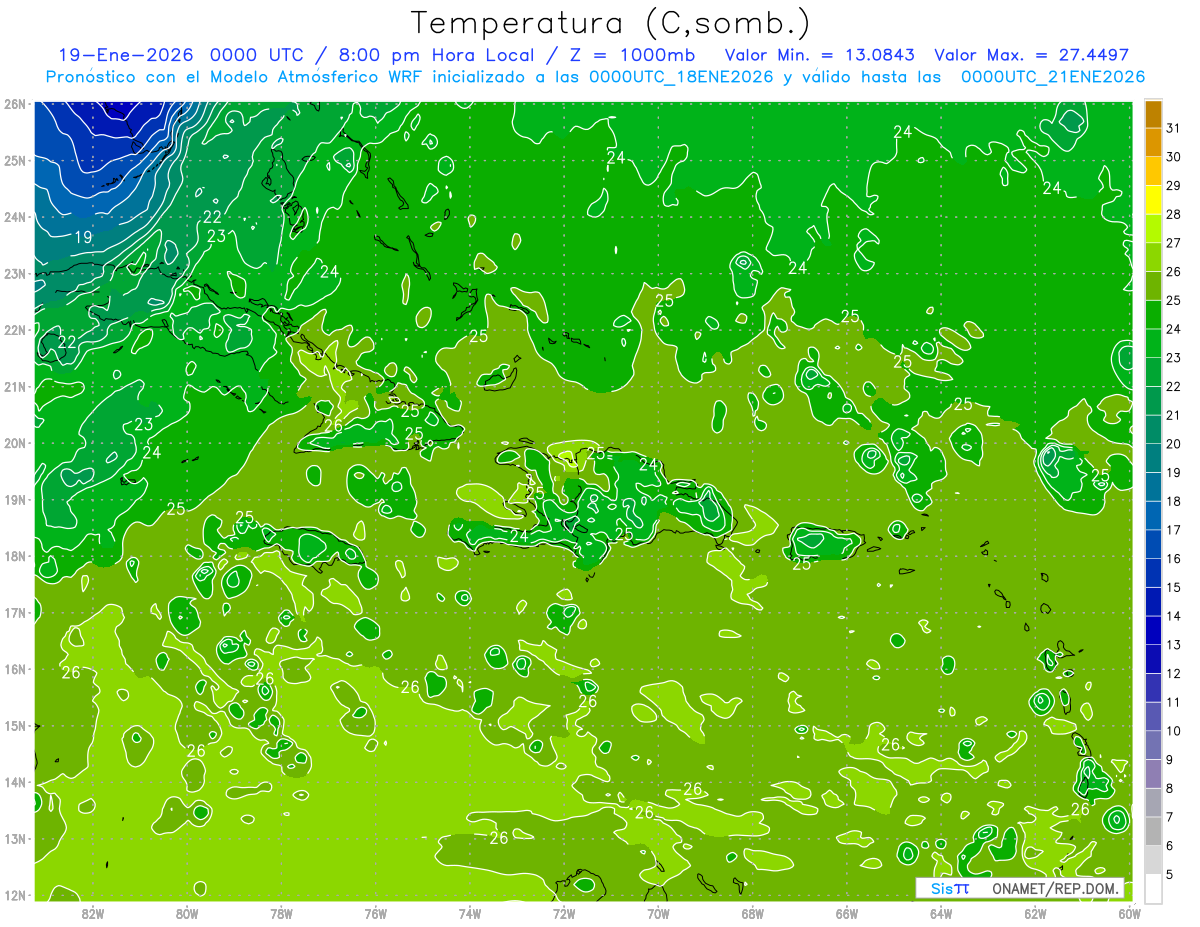Click the "15" value on the color scale

[x=1174, y=587]
